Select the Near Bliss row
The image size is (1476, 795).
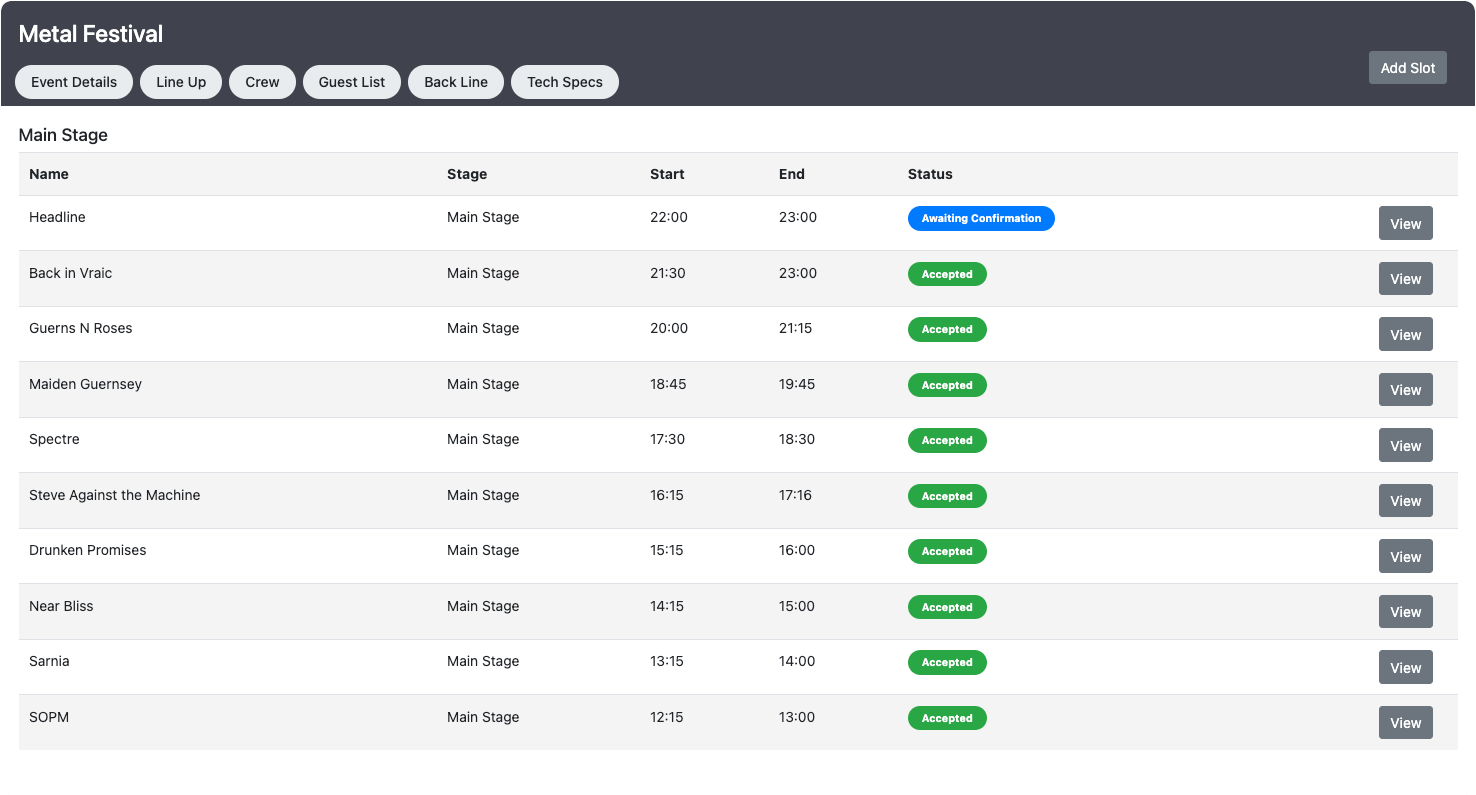point(61,606)
